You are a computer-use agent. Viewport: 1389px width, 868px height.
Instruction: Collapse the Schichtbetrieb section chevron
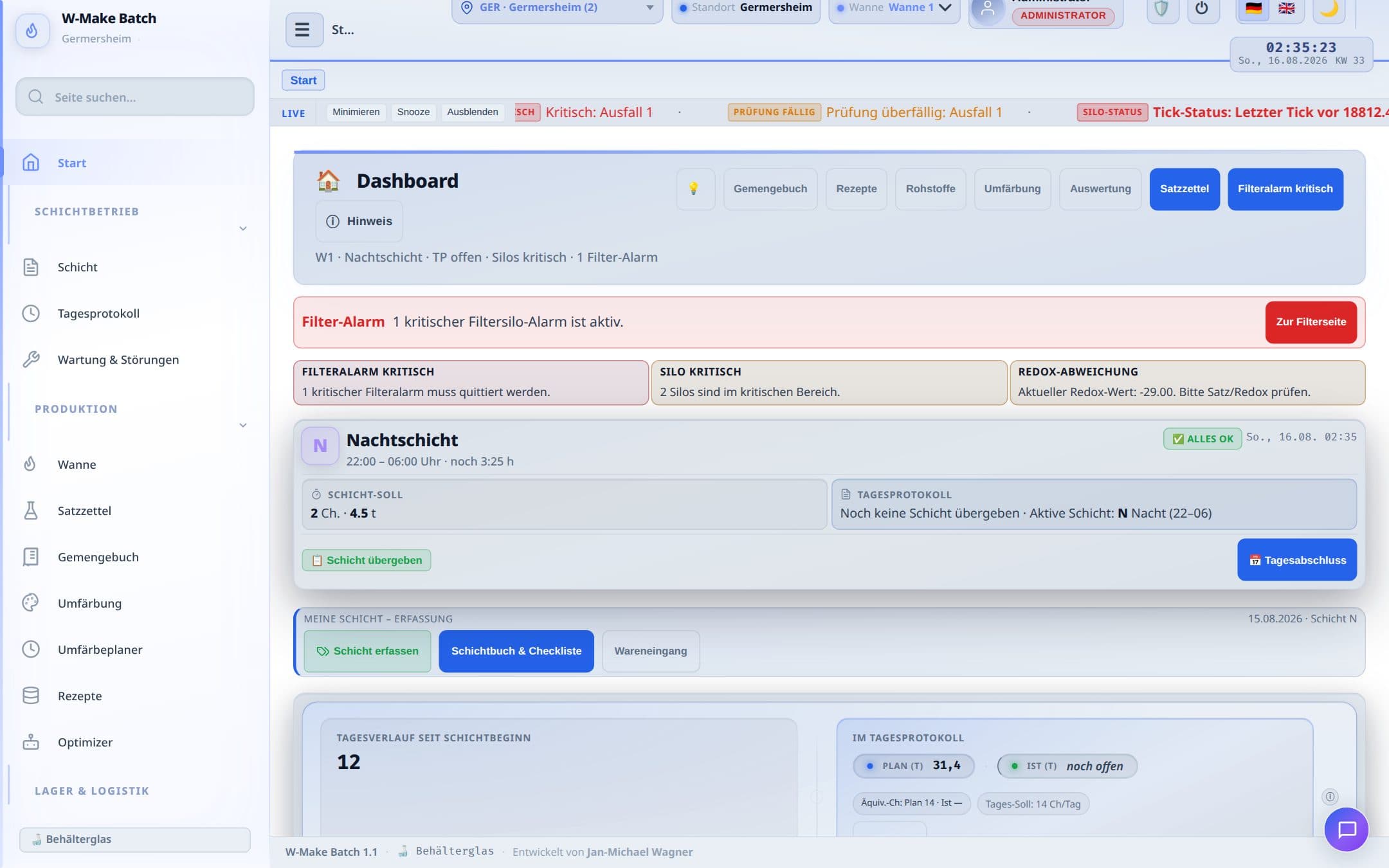pyautogui.click(x=243, y=228)
